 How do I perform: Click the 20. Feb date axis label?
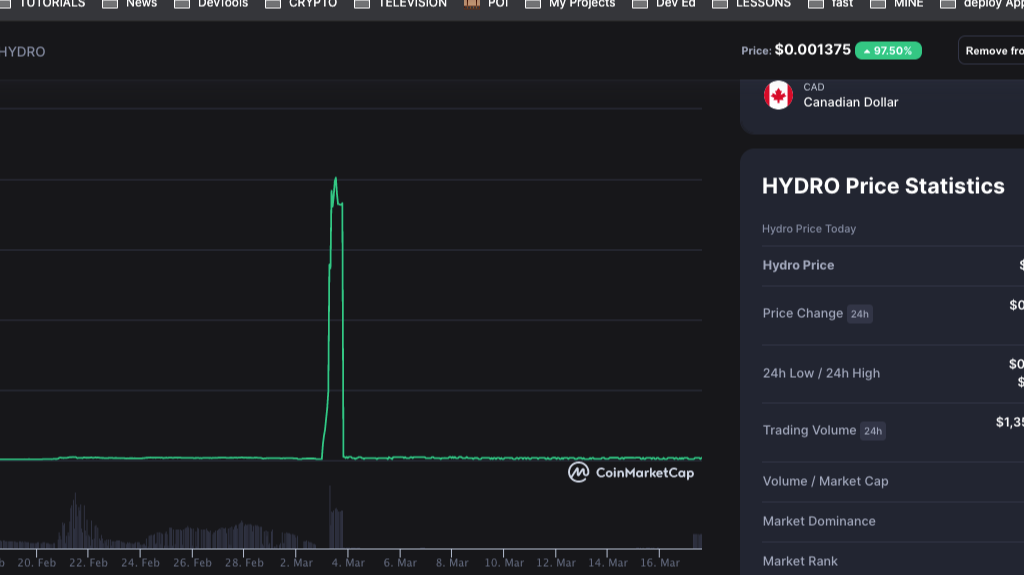pos(37,563)
